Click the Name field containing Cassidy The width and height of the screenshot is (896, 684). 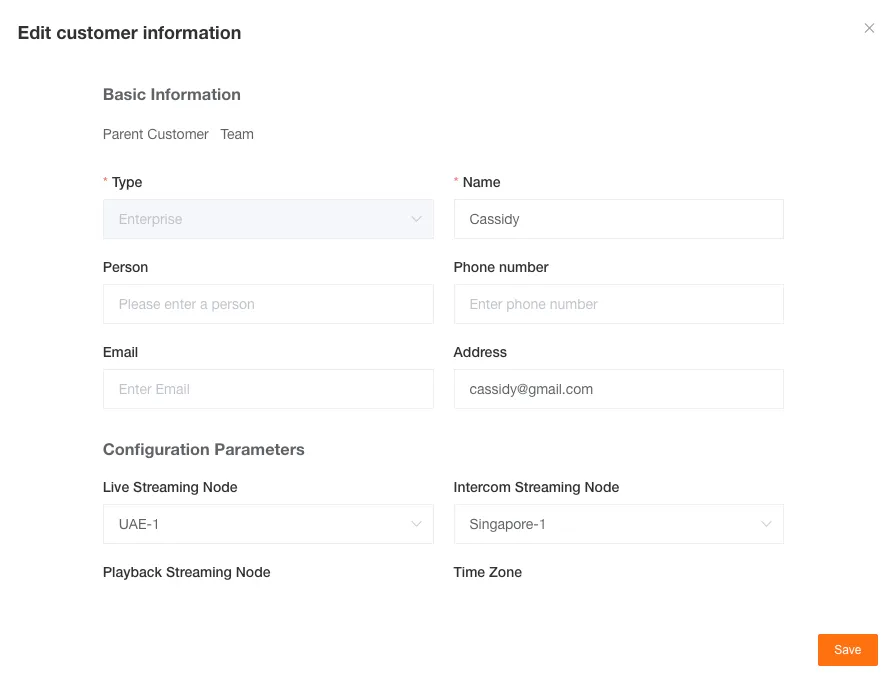point(618,218)
